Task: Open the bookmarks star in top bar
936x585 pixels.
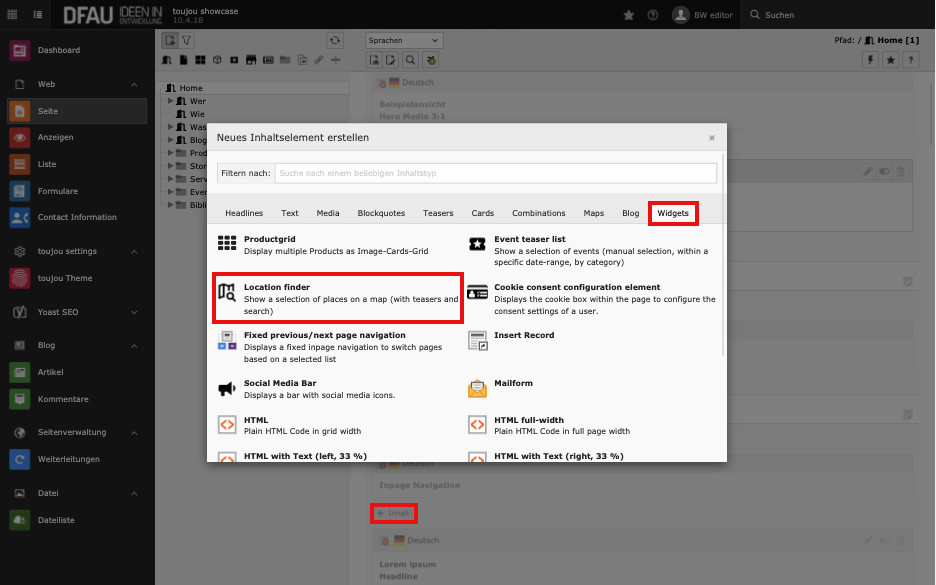Action: coord(628,15)
